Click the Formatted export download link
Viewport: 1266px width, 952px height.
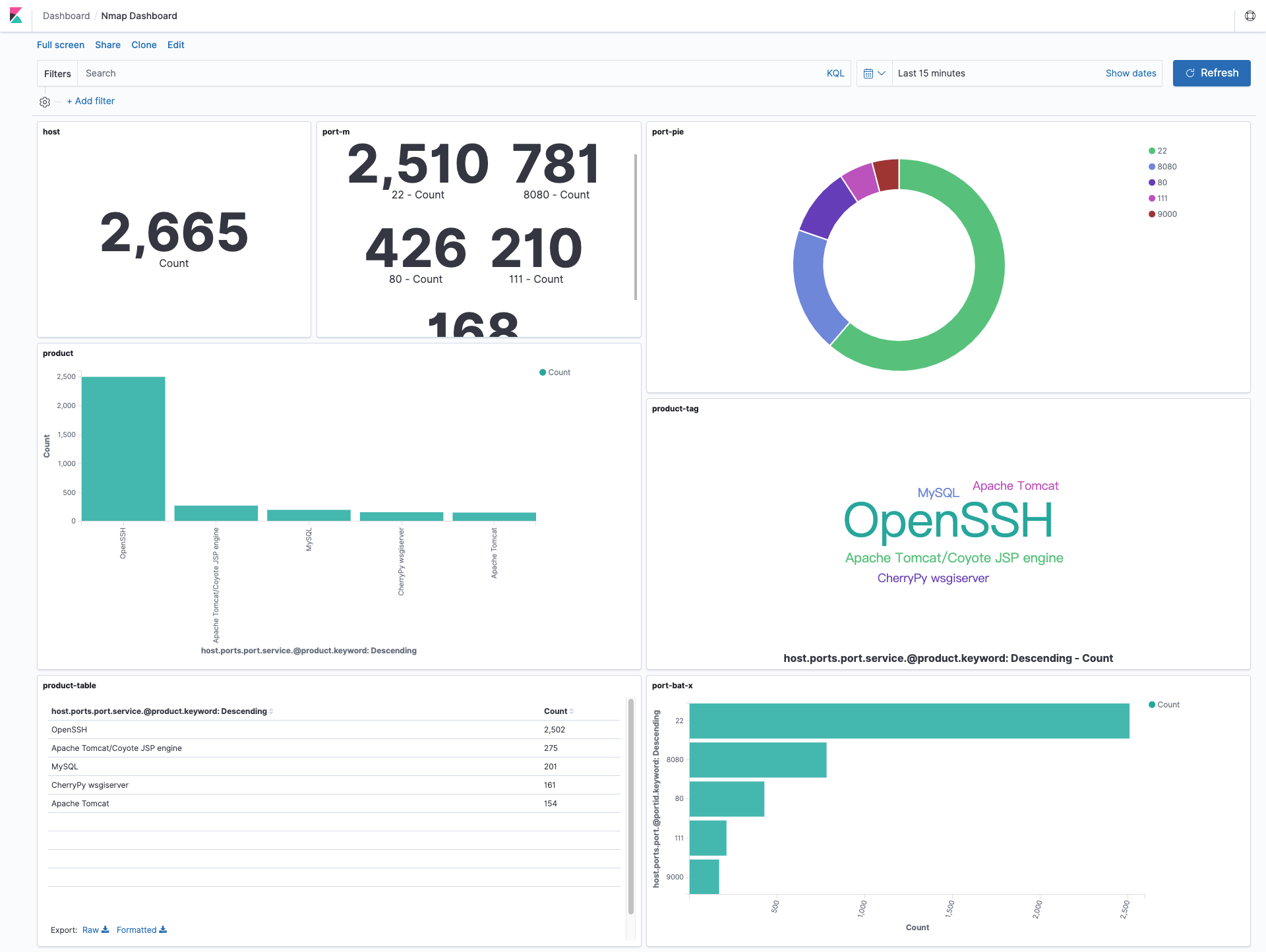point(142,930)
